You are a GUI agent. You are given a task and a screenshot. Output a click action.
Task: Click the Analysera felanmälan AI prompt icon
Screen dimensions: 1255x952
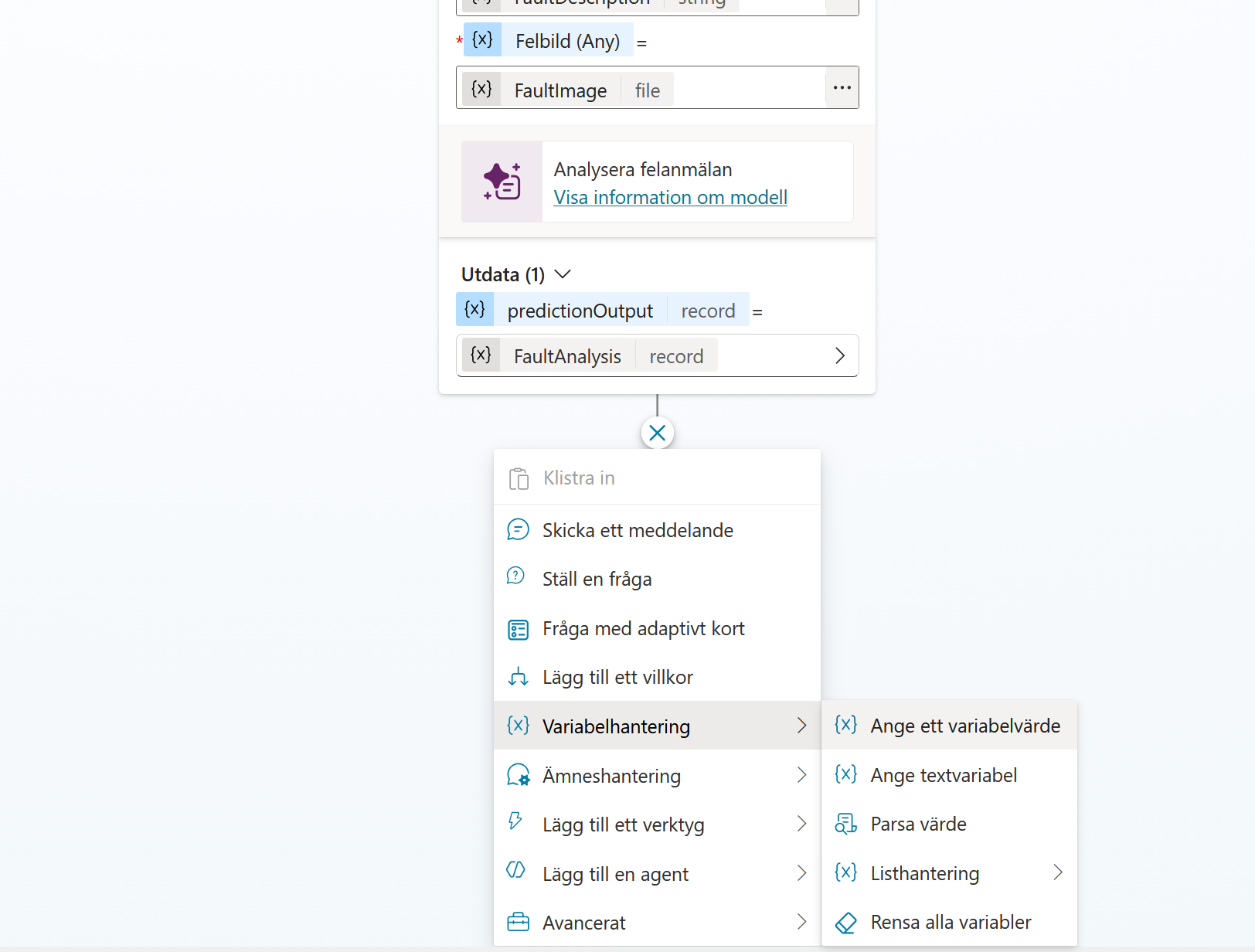(502, 182)
